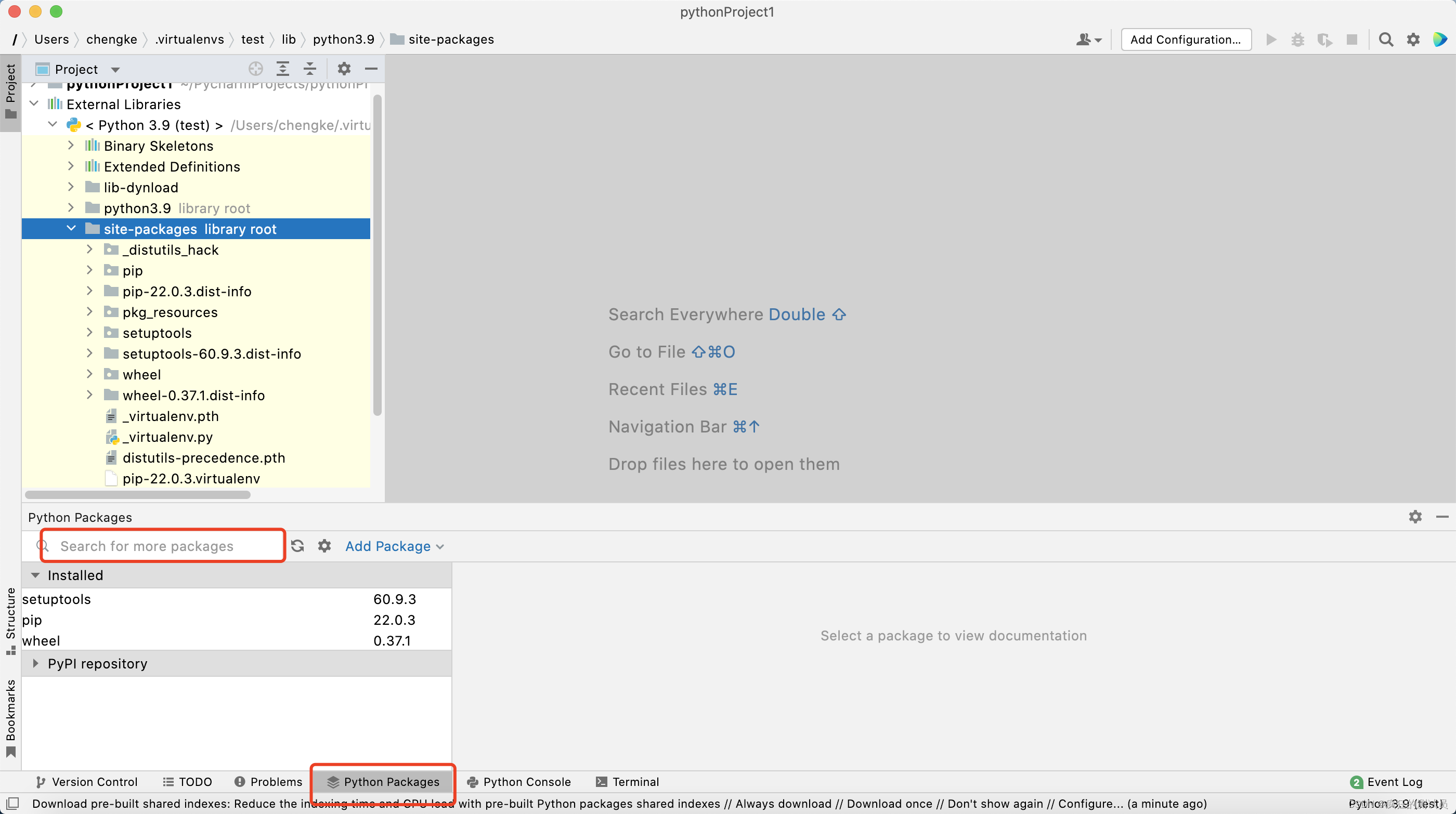
Task: Collapse the Installed packages section
Action: click(35, 575)
